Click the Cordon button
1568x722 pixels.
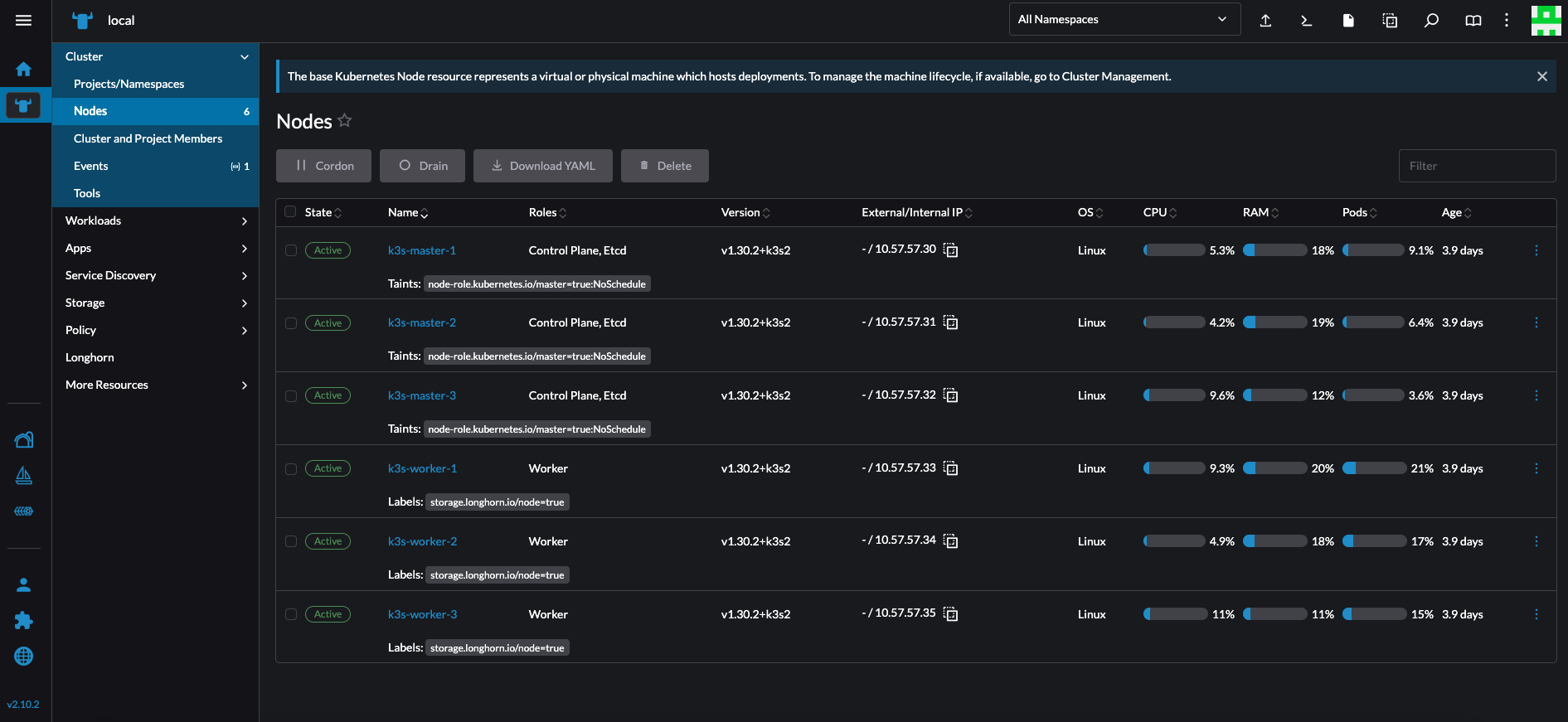tap(323, 166)
